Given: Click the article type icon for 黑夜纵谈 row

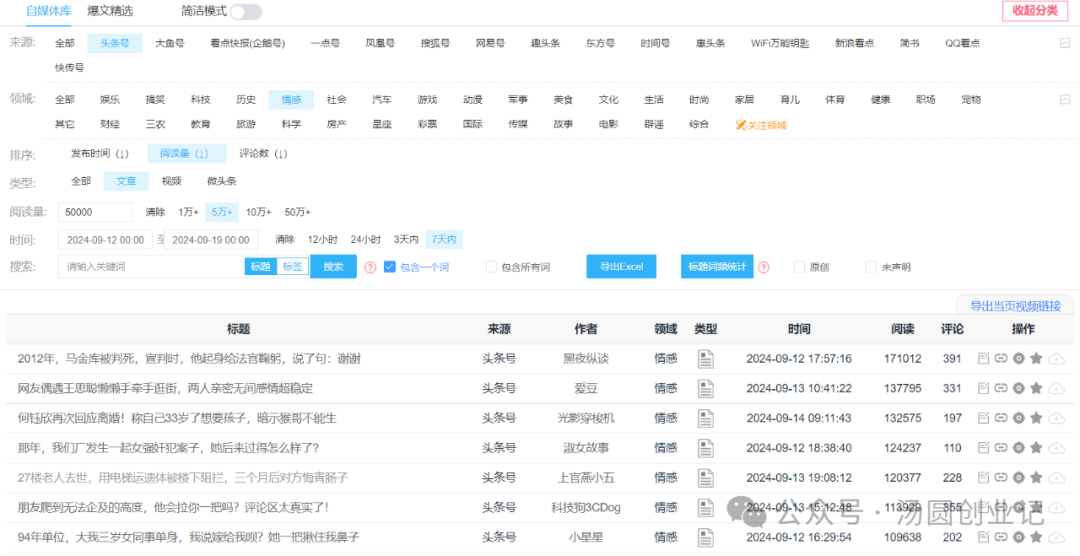Looking at the screenshot, I should pos(705,358).
